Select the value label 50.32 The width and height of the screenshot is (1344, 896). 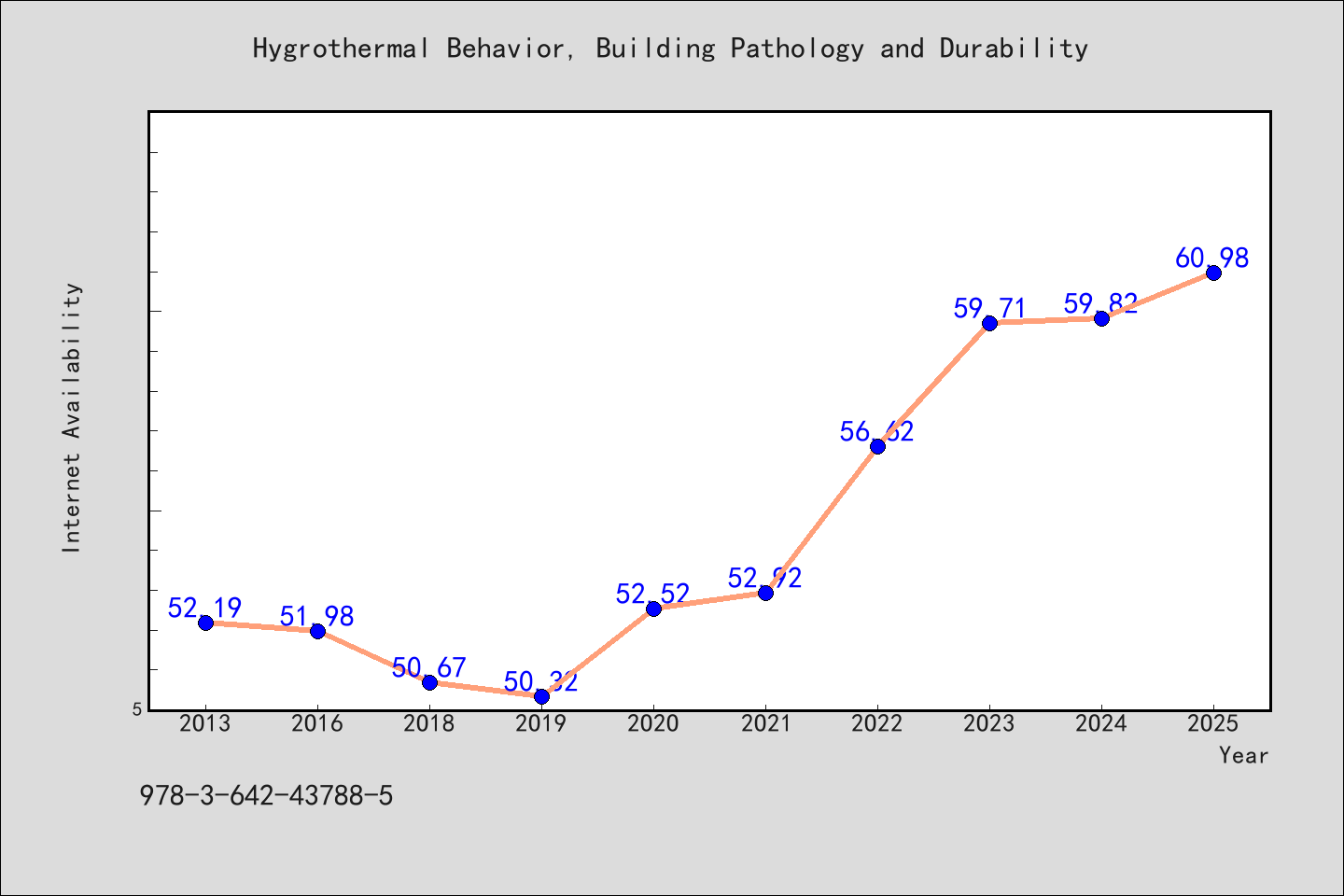(x=541, y=681)
